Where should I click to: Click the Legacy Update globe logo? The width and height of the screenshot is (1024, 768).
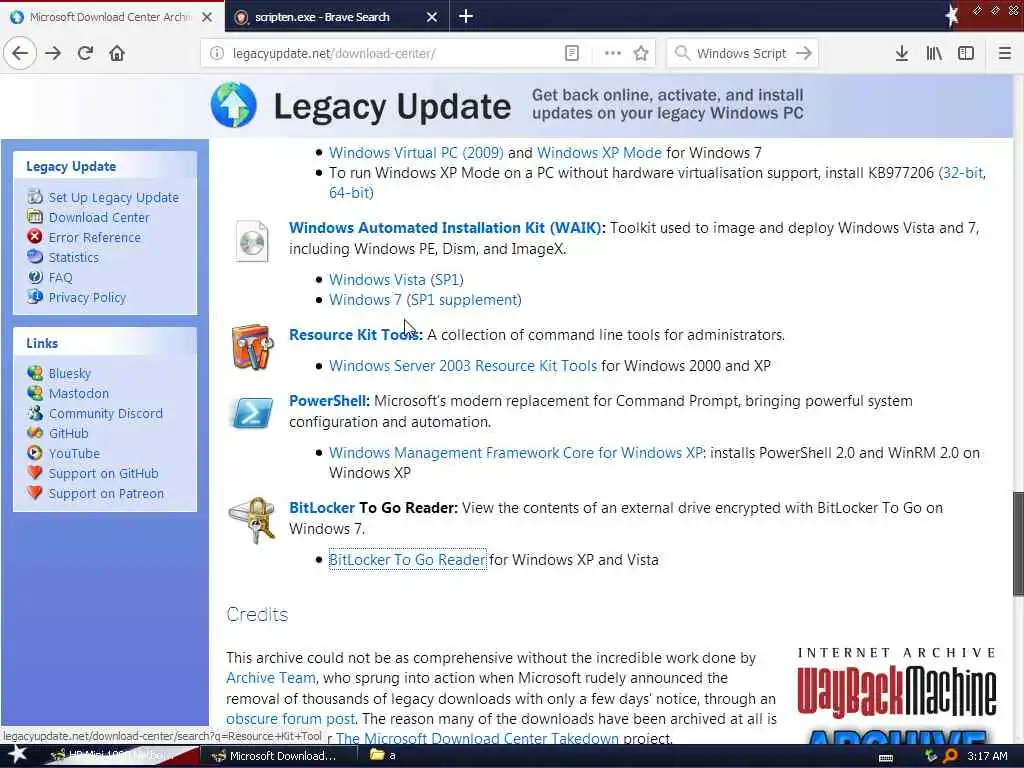[x=234, y=105]
